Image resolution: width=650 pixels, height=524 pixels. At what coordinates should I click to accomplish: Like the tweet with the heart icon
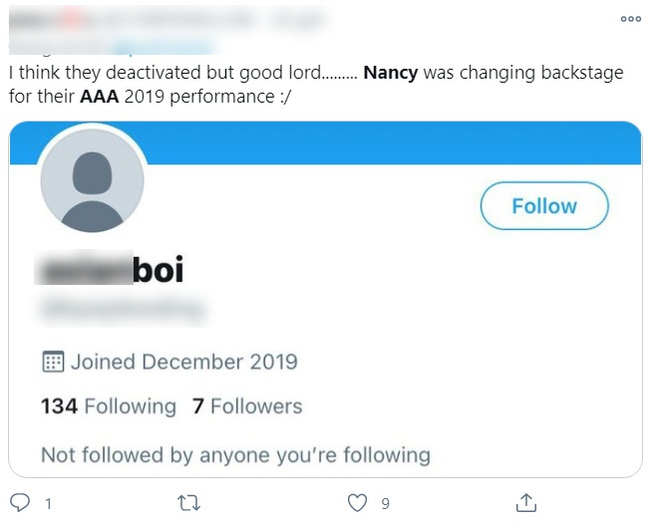(x=355, y=502)
